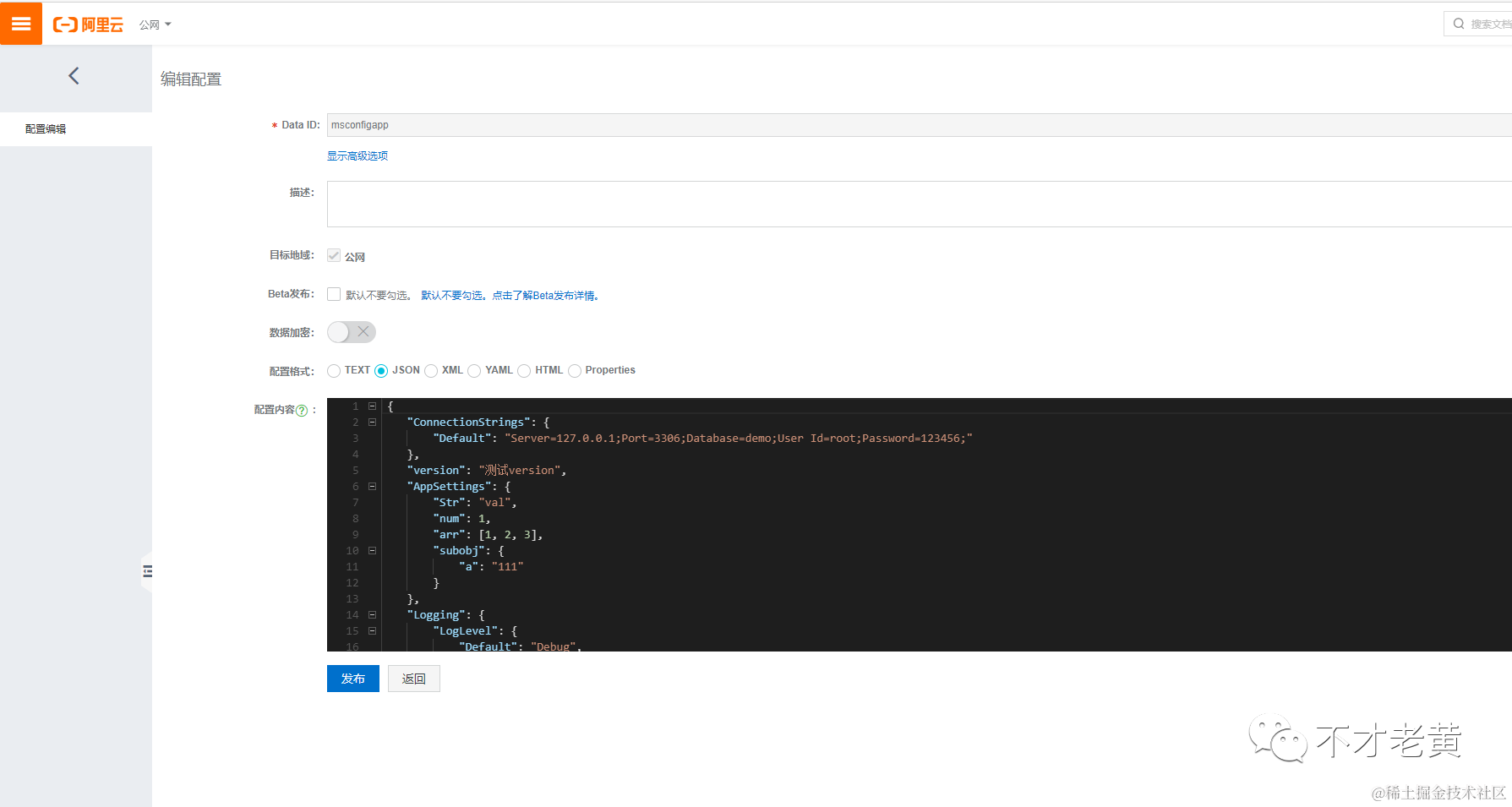Open the orange hamburger menu
The image size is (1512, 807).
point(21,24)
